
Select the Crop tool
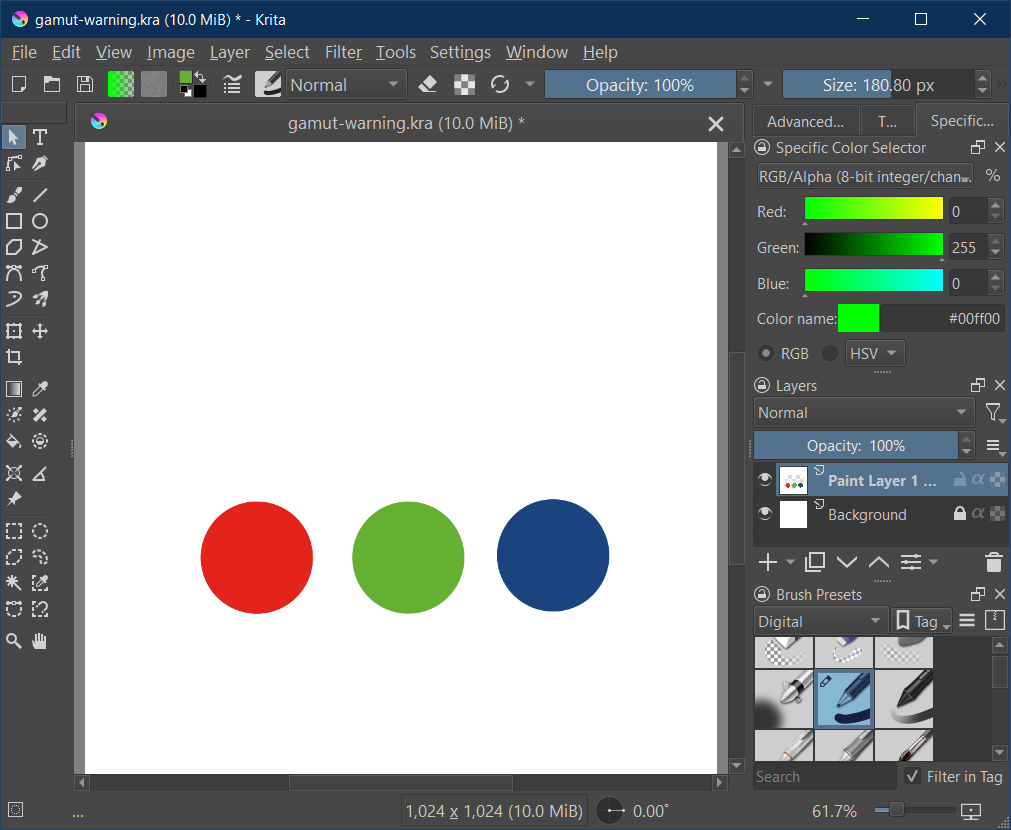14,357
